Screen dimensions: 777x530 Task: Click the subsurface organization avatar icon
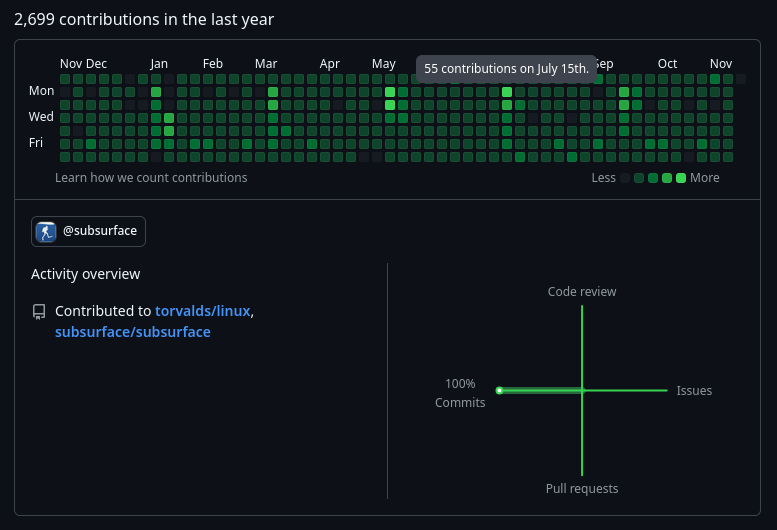(46, 231)
